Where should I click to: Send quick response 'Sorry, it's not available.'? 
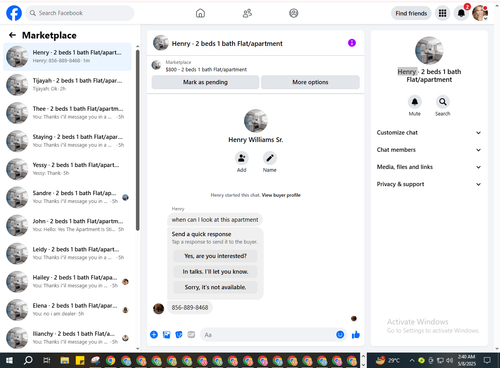215,287
